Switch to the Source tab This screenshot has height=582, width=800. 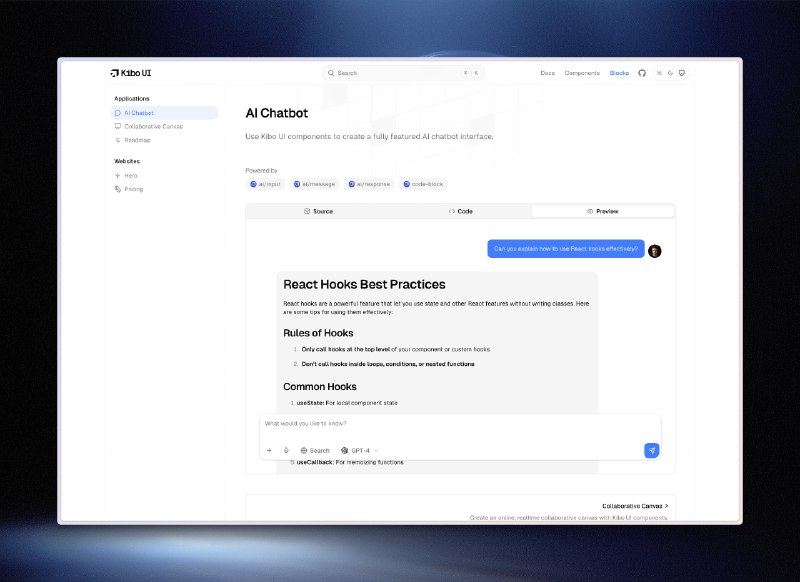pos(318,211)
